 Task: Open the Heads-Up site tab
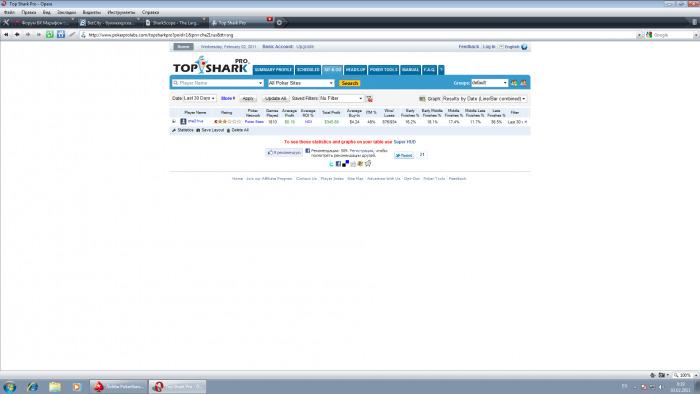tap(355, 70)
